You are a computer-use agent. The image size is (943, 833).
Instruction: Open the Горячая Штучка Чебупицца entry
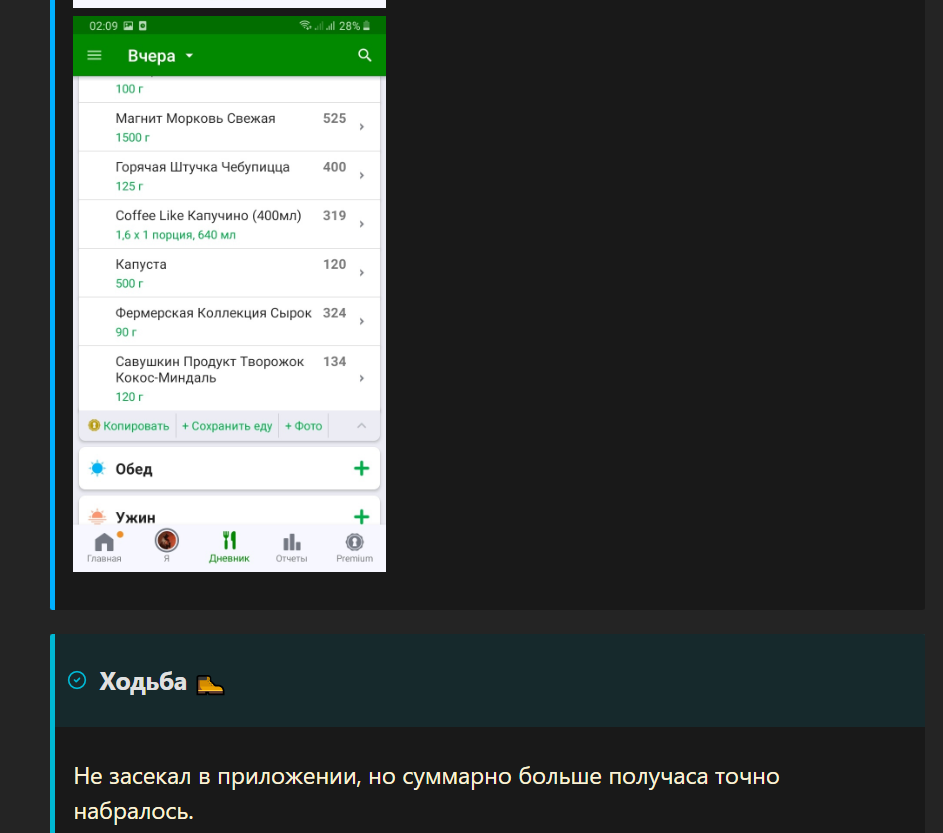pos(229,176)
